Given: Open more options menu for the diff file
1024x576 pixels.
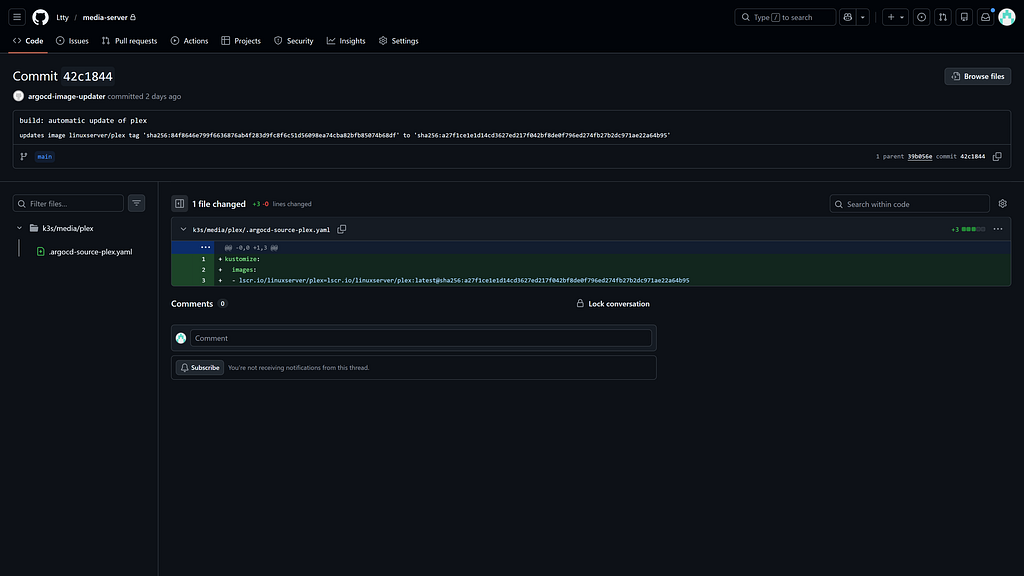Looking at the screenshot, I should [x=998, y=229].
